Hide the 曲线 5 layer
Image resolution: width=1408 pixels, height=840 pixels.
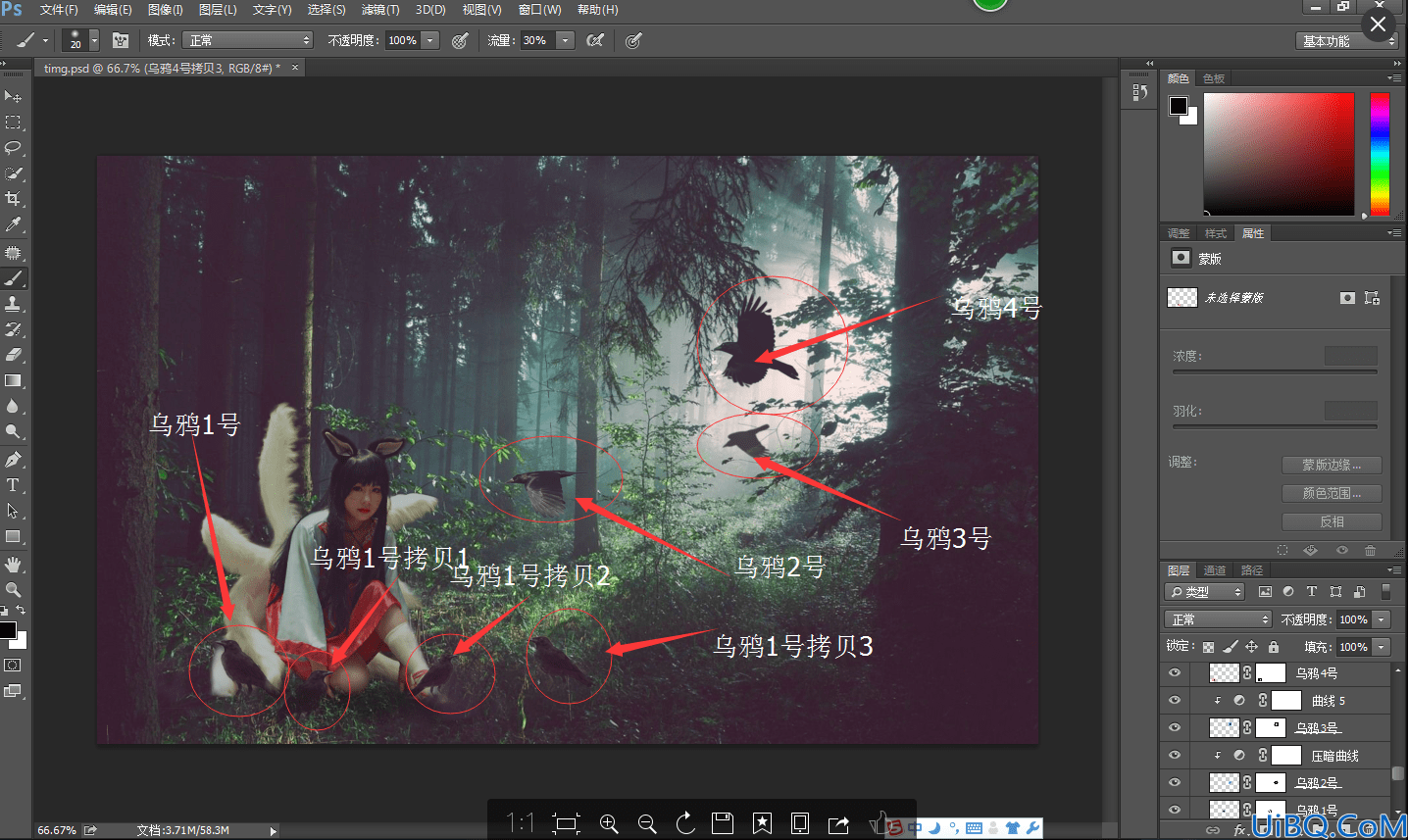(x=1175, y=700)
